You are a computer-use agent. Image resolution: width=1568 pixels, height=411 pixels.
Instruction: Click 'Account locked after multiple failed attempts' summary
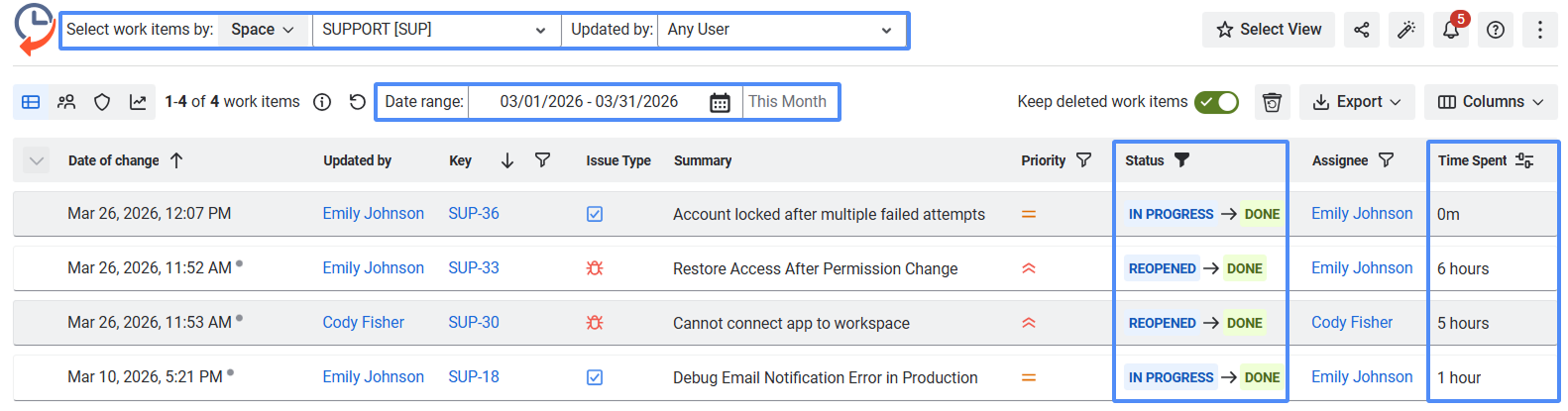click(829, 215)
